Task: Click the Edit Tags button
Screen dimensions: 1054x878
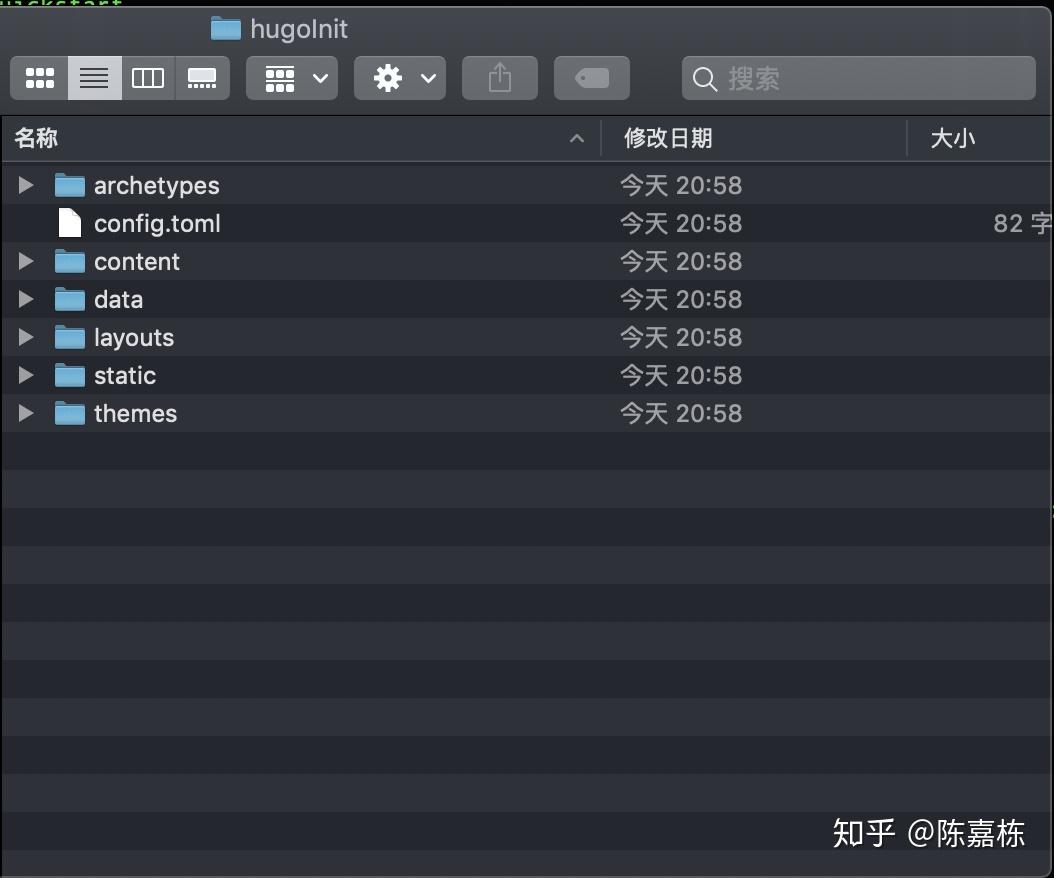Action: (592, 78)
